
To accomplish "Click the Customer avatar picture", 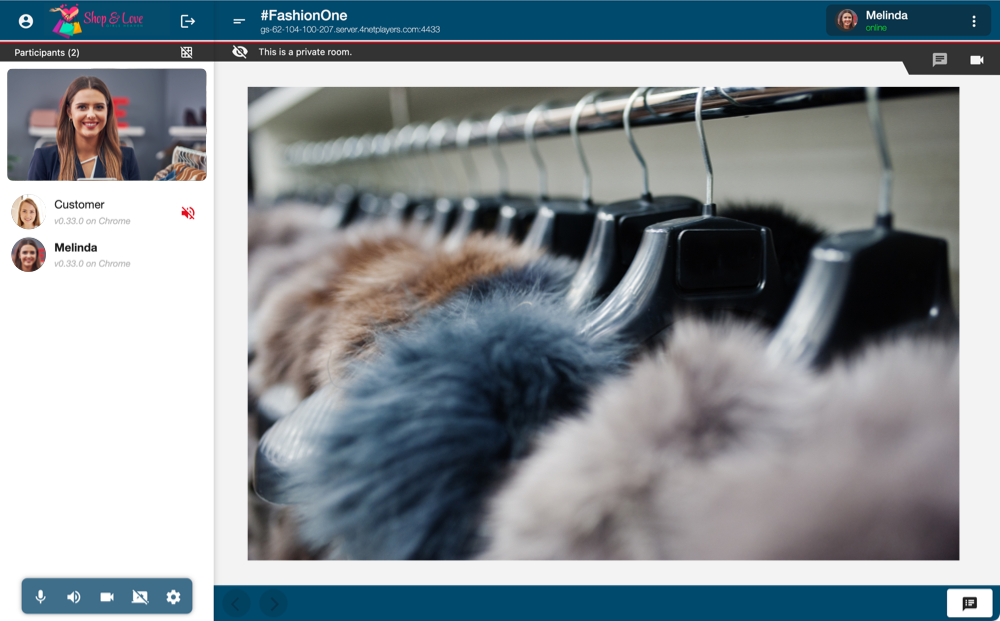I will point(28,212).
